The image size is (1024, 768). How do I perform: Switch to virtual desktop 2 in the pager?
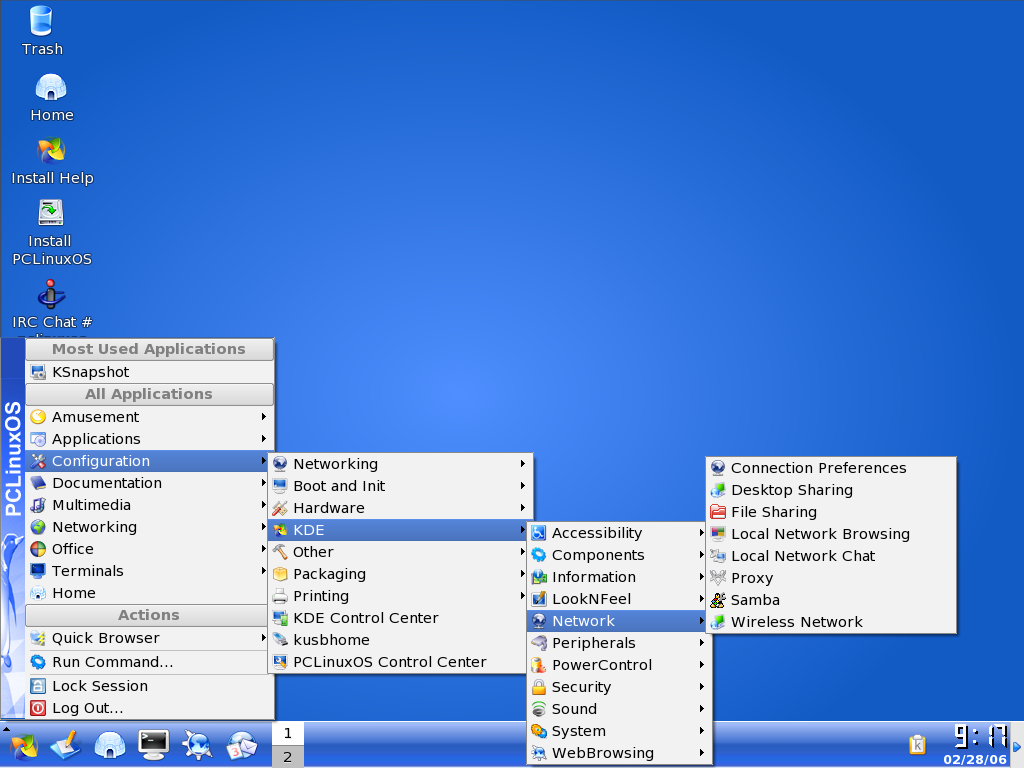click(287, 757)
